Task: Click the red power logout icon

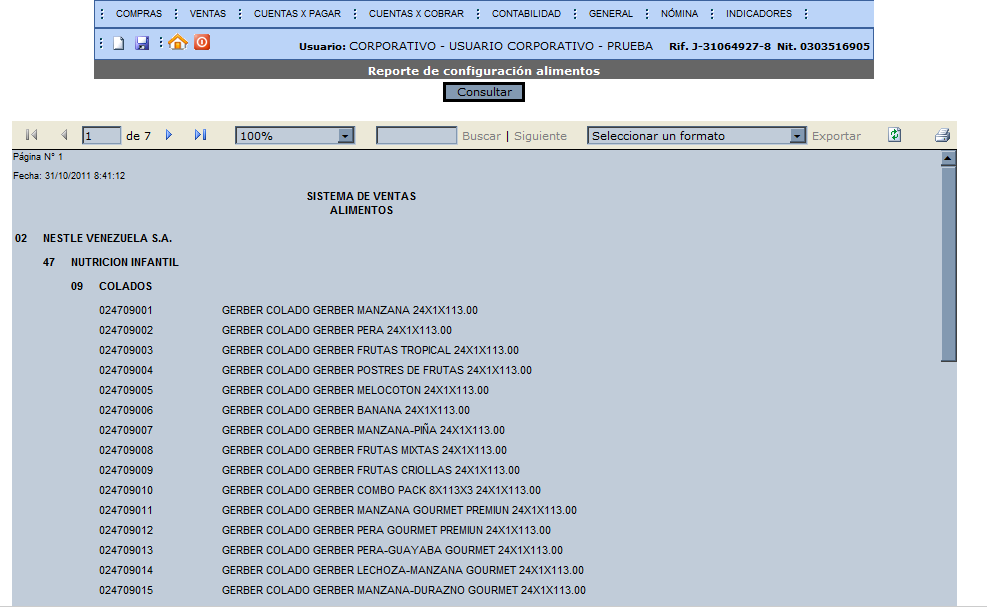Action: point(202,42)
